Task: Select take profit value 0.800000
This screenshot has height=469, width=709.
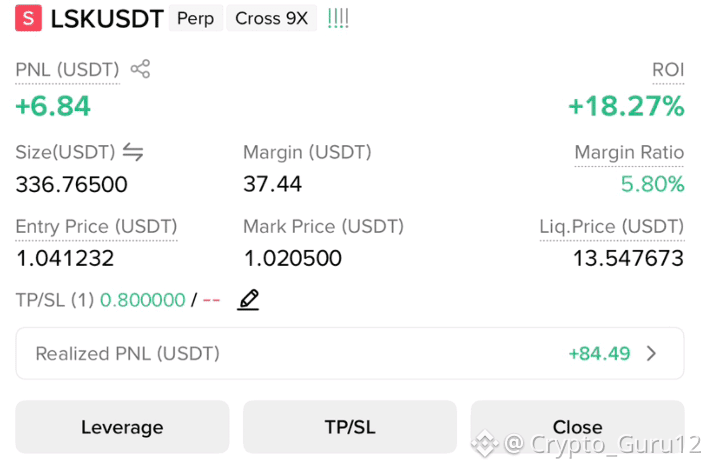Action: click(x=142, y=300)
